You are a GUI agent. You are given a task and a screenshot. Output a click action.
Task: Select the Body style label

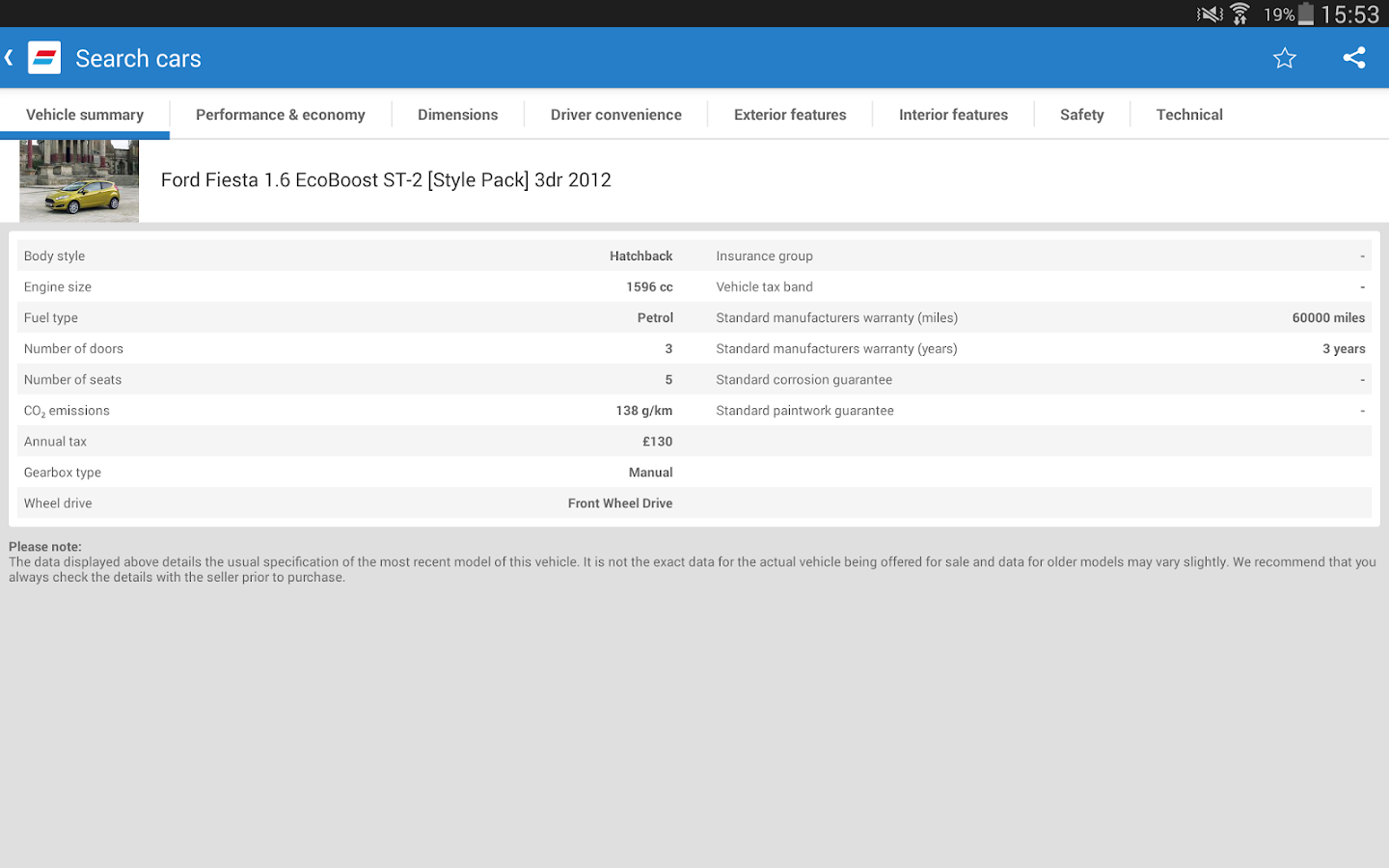54,256
